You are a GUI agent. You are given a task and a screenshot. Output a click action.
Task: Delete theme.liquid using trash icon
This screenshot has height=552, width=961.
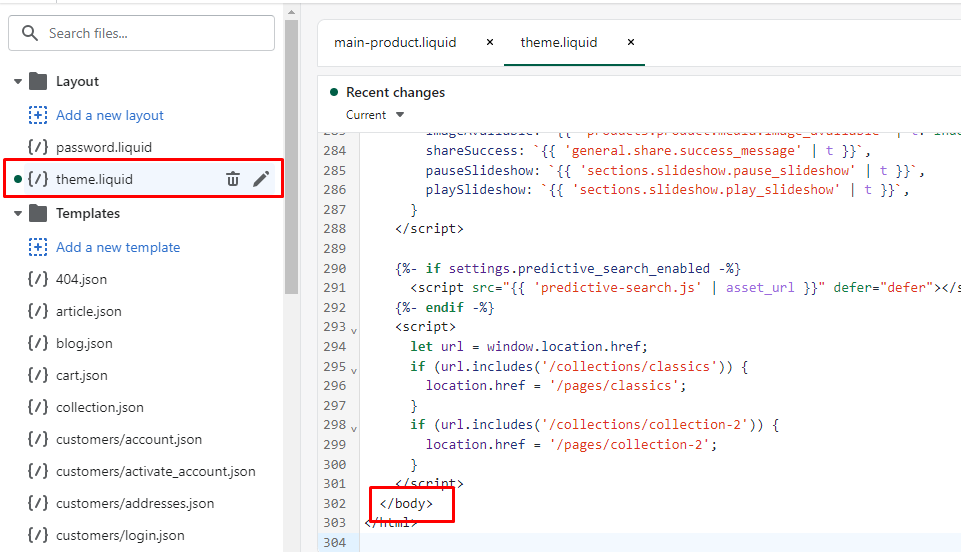pos(233,179)
